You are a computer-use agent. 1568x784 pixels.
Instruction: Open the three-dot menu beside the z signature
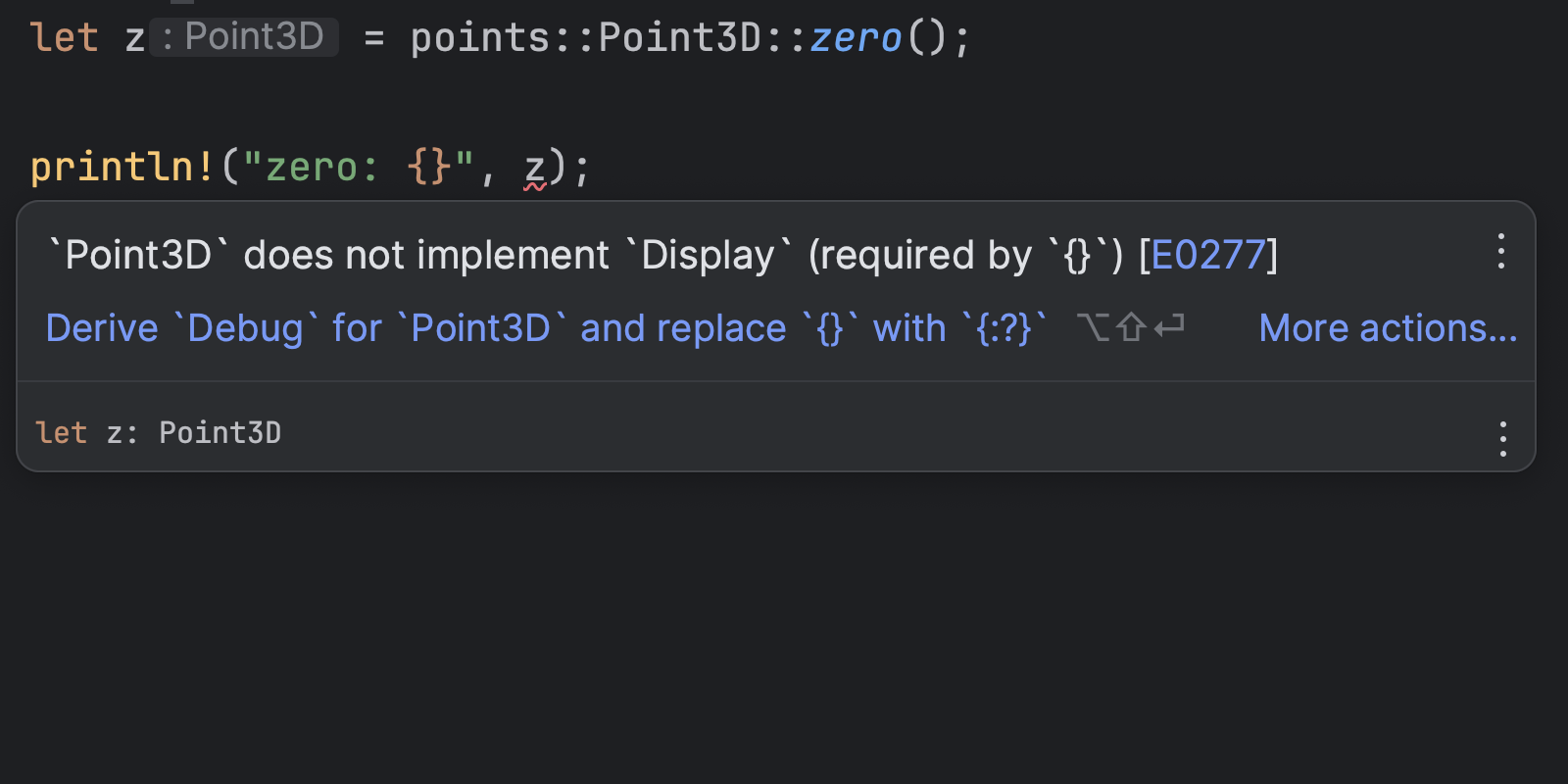coord(1502,438)
